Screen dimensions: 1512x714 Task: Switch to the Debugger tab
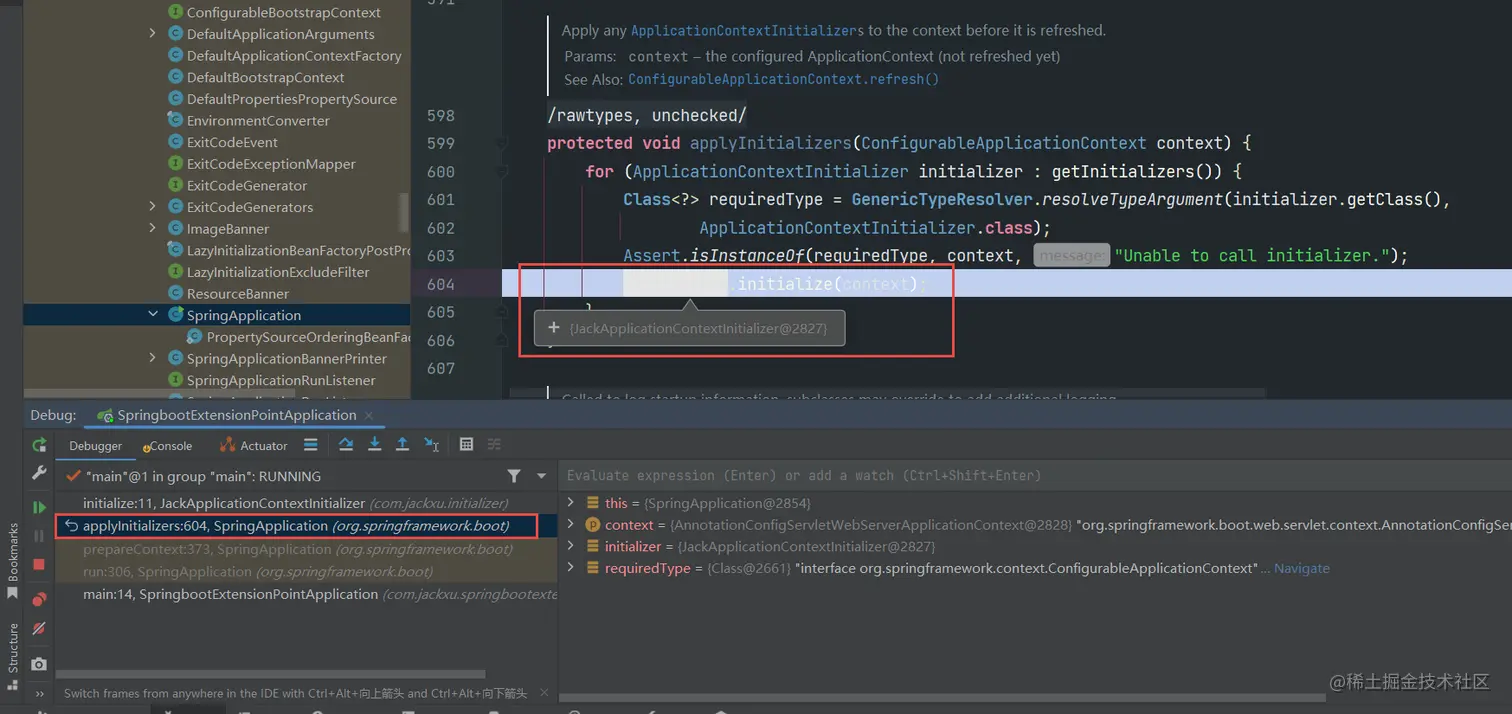[95, 446]
